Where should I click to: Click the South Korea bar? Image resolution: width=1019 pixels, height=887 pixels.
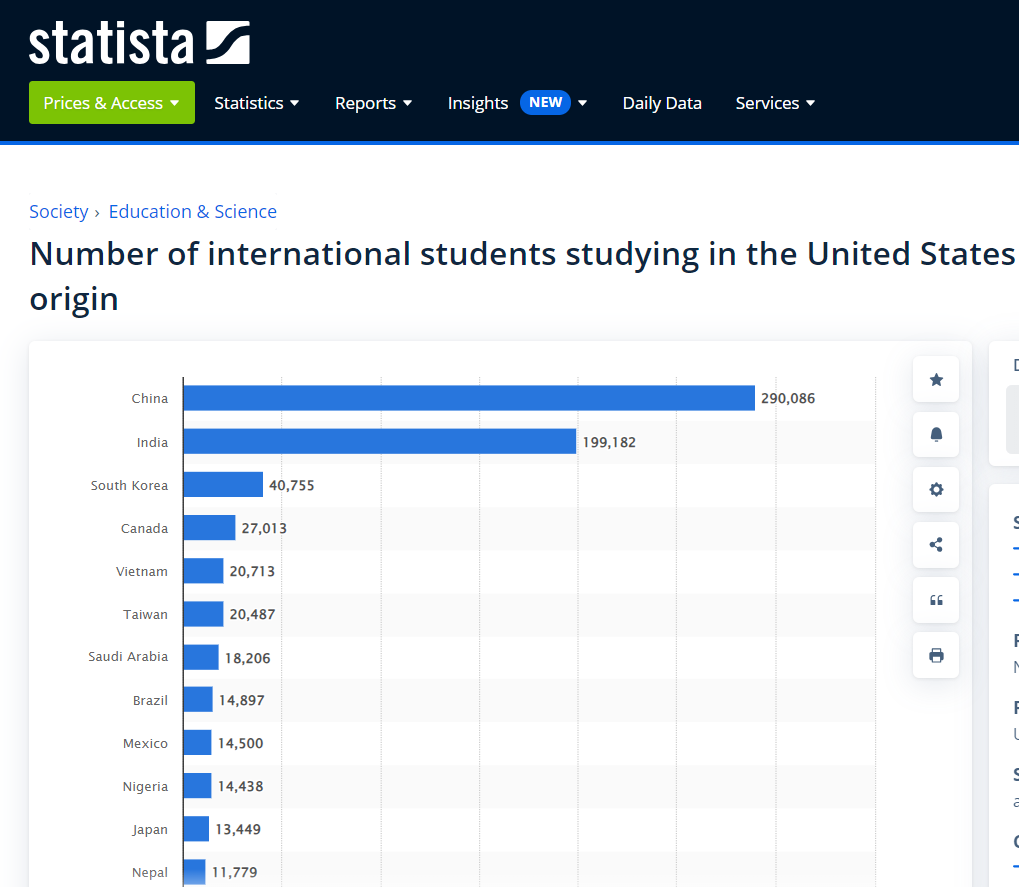click(x=223, y=485)
